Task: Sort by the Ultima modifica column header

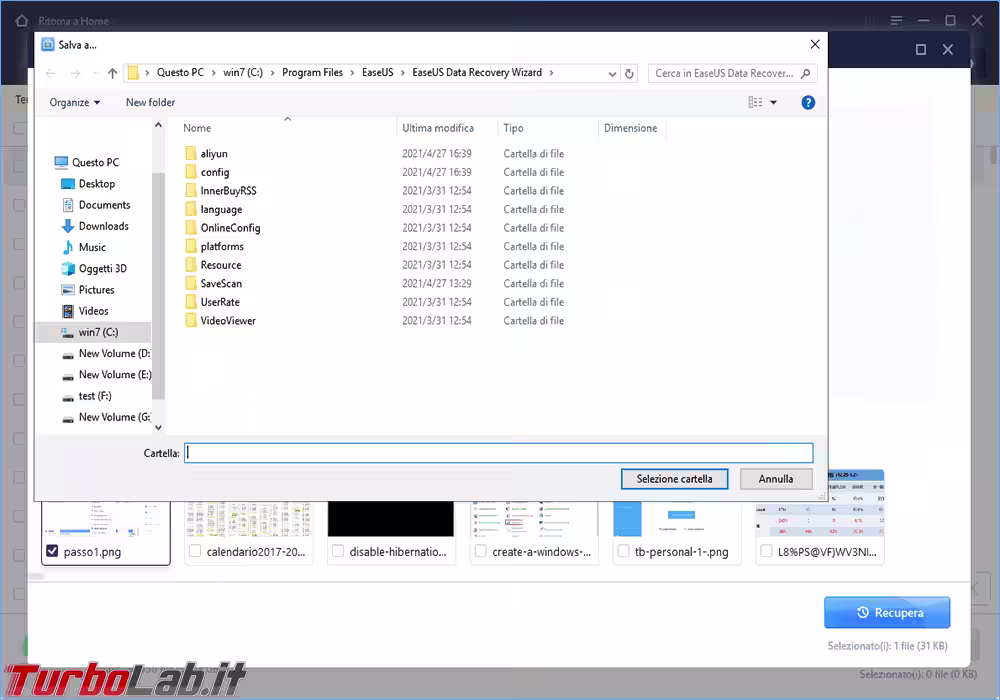Action: [x=438, y=128]
